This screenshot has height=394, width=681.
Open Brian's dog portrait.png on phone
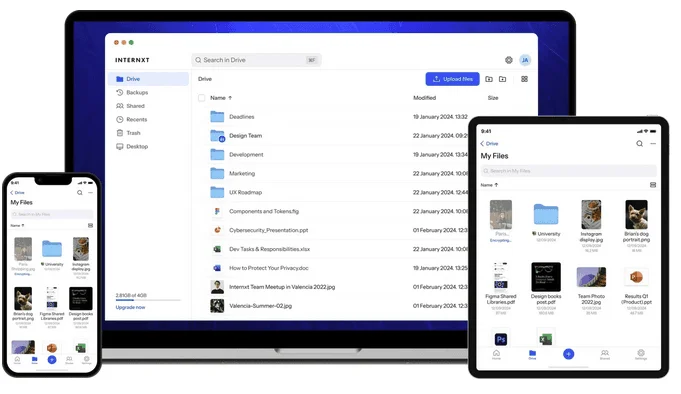click(23, 307)
